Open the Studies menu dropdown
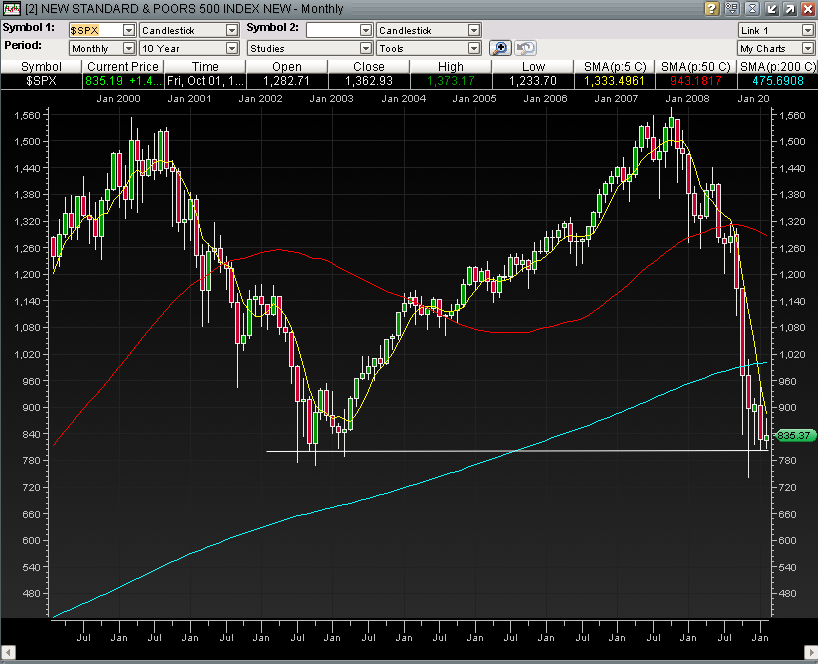This screenshot has width=818, height=664. point(366,48)
